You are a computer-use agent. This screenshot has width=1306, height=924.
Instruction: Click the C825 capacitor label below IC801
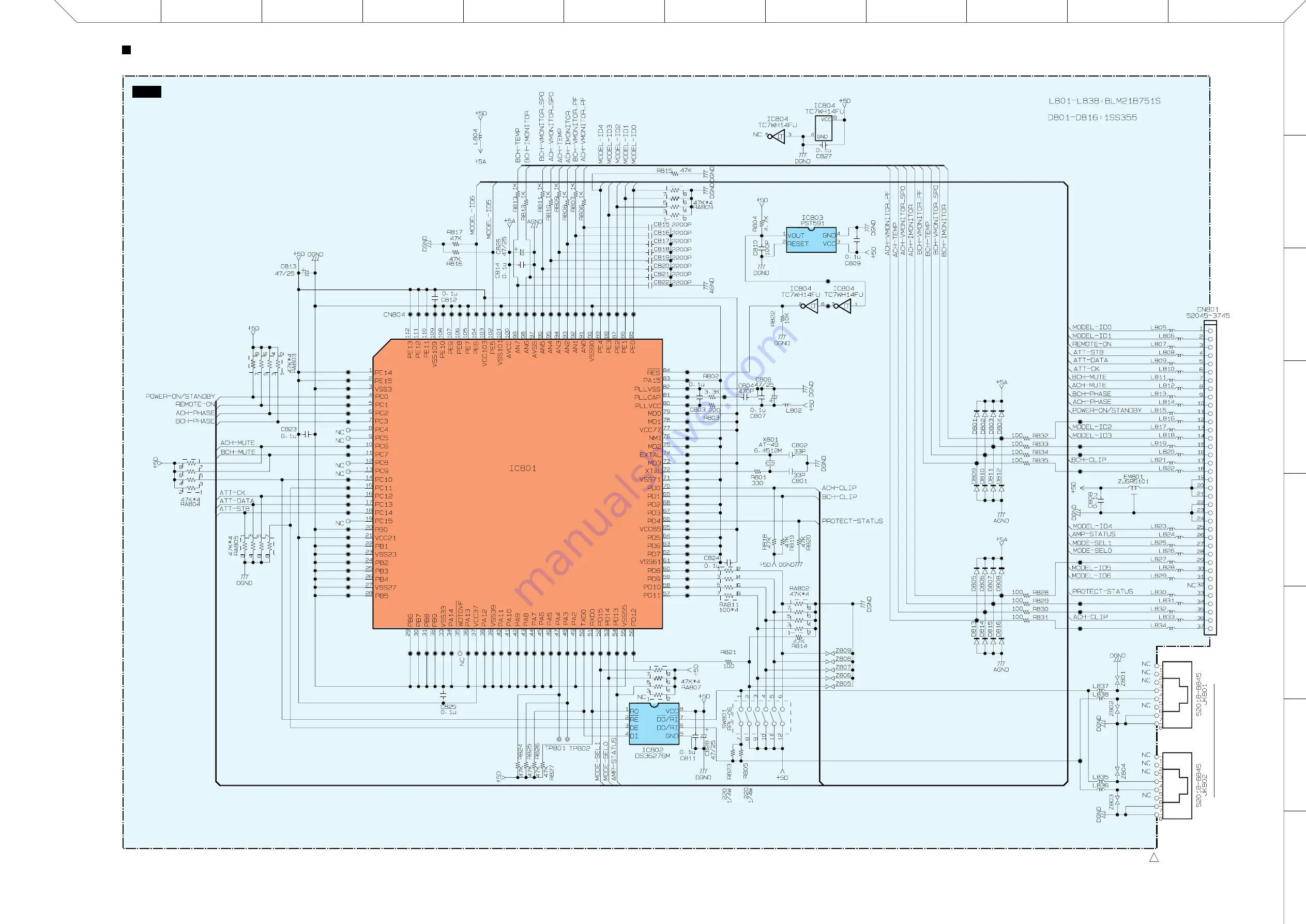pos(448,707)
